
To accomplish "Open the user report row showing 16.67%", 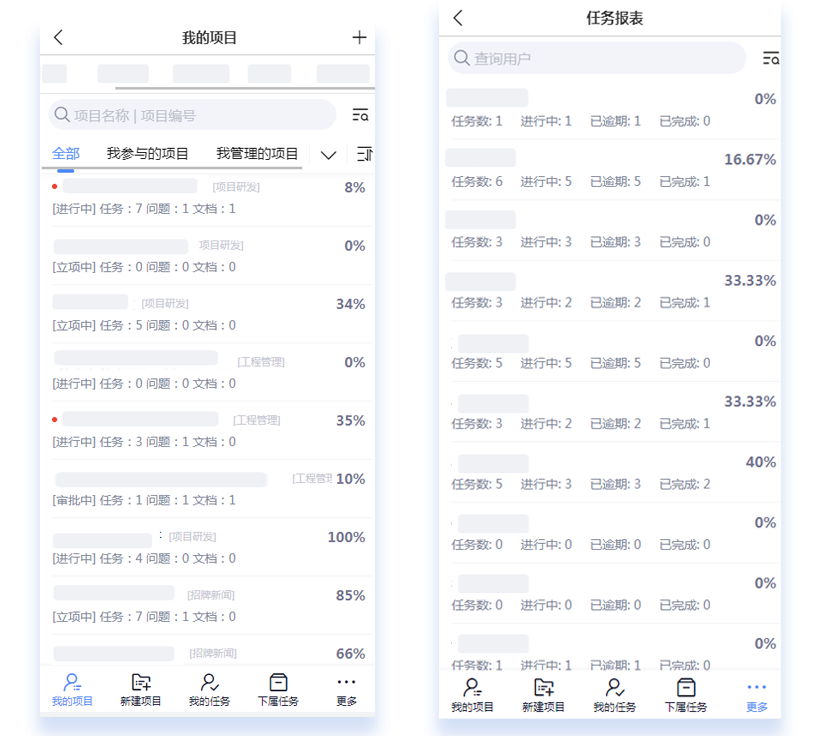I will pyautogui.click(x=610, y=170).
